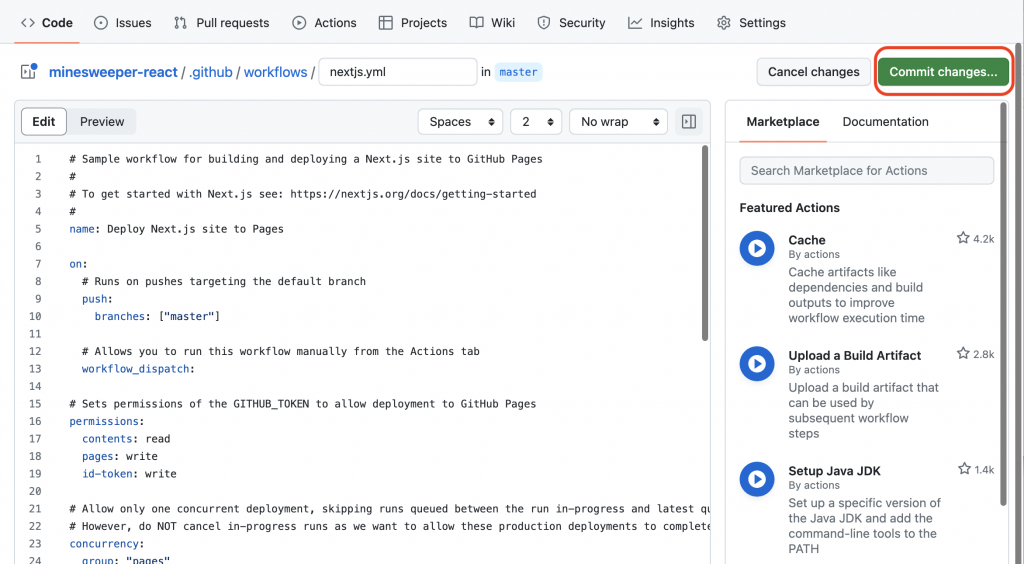Image resolution: width=1024 pixels, height=564 pixels.
Task: Click the Code brackets icon
Action: [27, 23]
